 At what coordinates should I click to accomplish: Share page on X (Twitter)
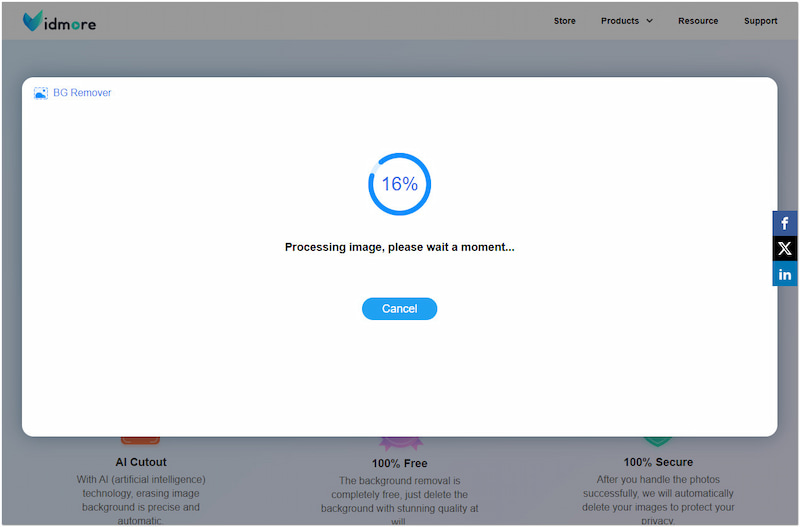[785, 249]
